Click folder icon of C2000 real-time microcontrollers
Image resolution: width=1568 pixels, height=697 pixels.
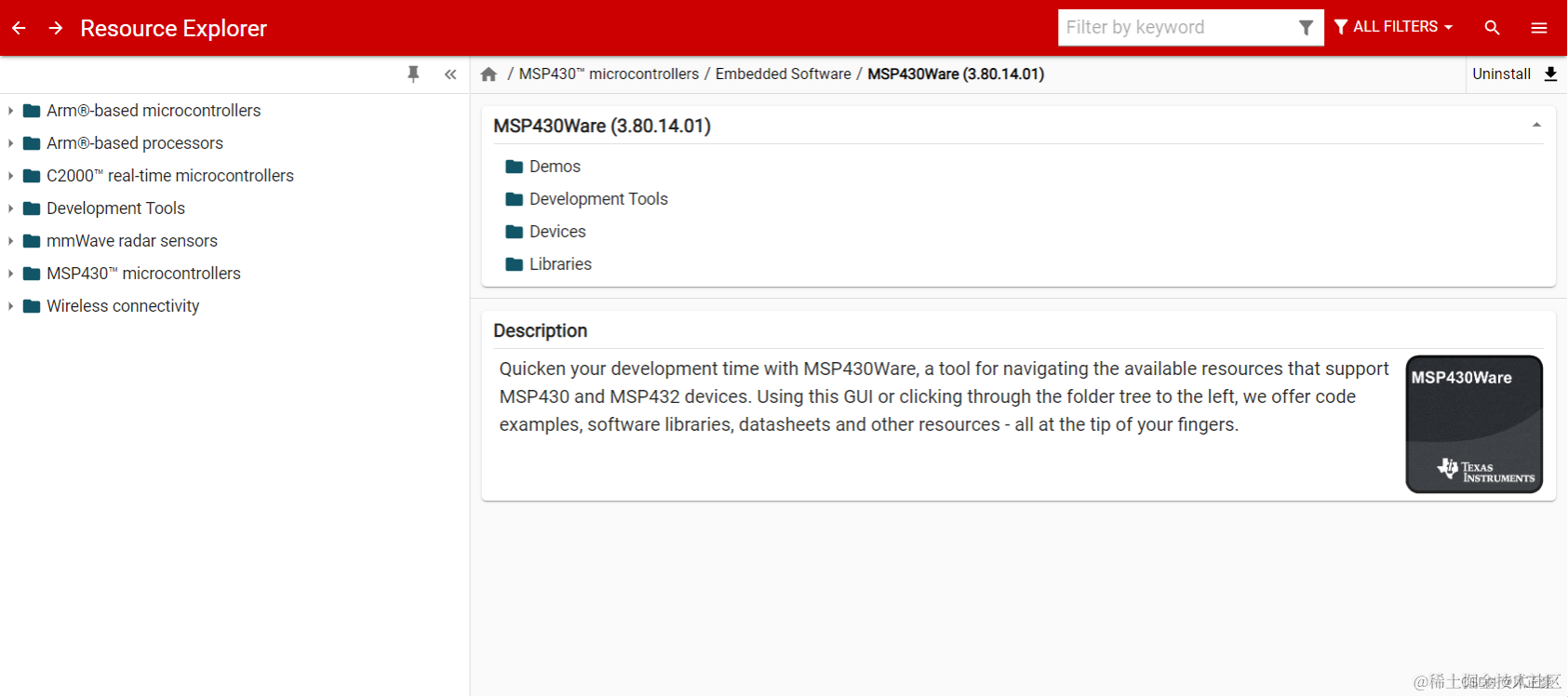pos(32,176)
